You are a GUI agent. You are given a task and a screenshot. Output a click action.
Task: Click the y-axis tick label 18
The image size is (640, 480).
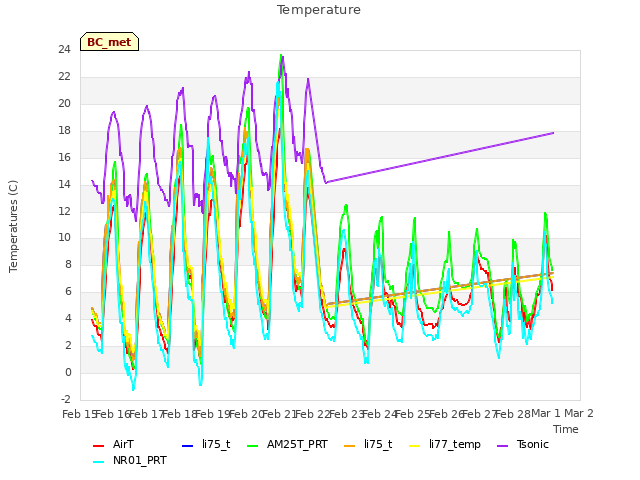coord(64,130)
